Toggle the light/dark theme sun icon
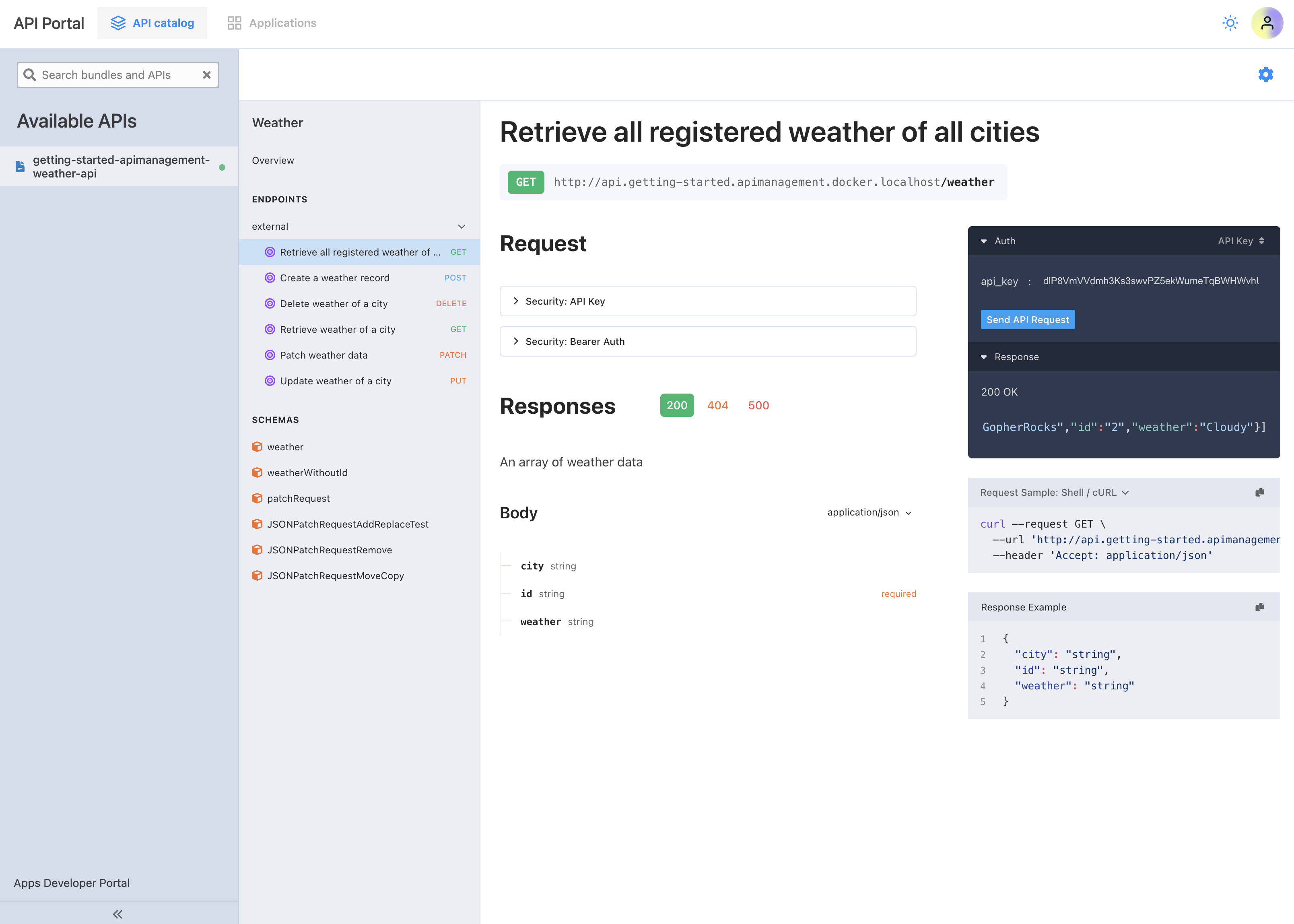This screenshot has width=1294, height=924. tap(1230, 23)
